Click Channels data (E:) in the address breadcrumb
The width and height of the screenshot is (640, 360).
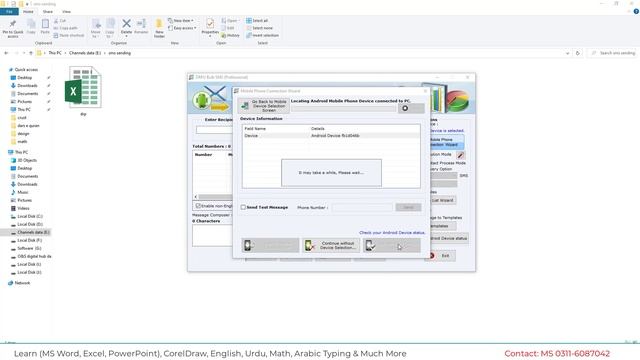pos(85,53)
